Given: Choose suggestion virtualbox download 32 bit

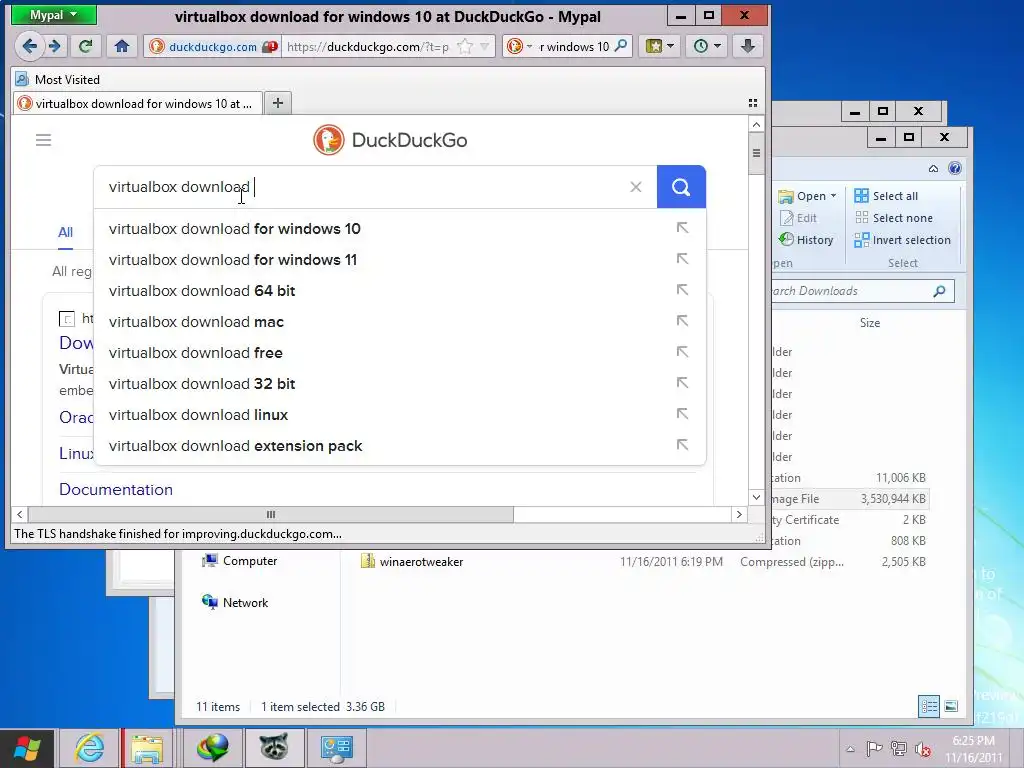Looking at the screenshot, I should click(400, 384).
